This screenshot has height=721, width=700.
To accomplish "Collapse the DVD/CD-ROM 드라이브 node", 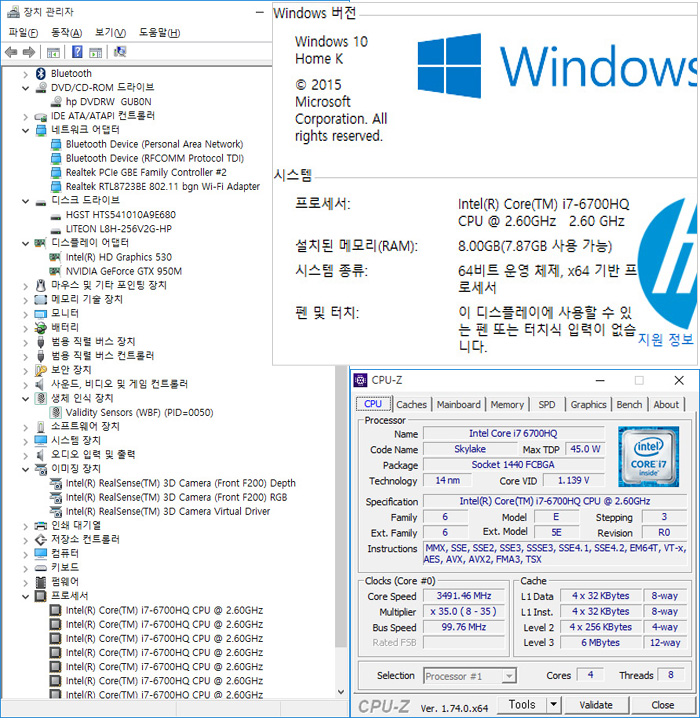I will tap(25, 88).
